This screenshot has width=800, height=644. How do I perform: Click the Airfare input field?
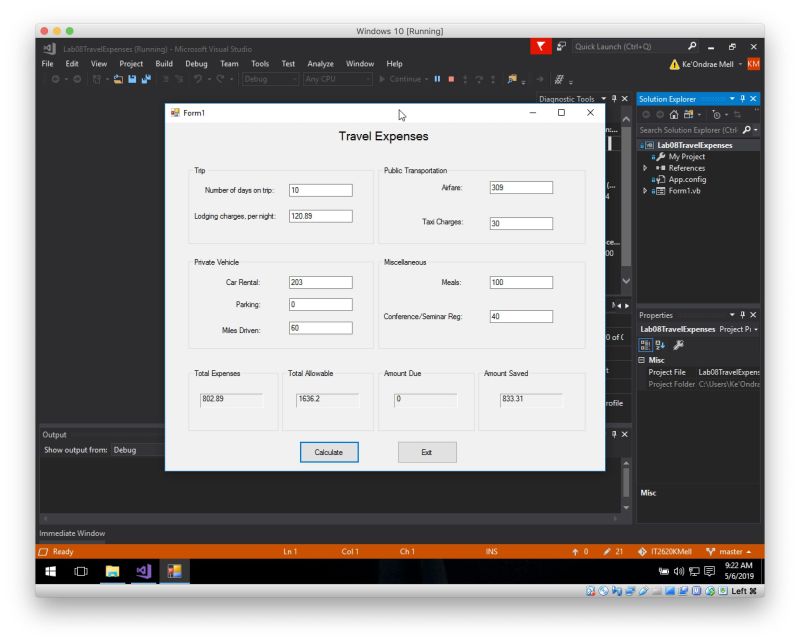[x=521, y=187]
